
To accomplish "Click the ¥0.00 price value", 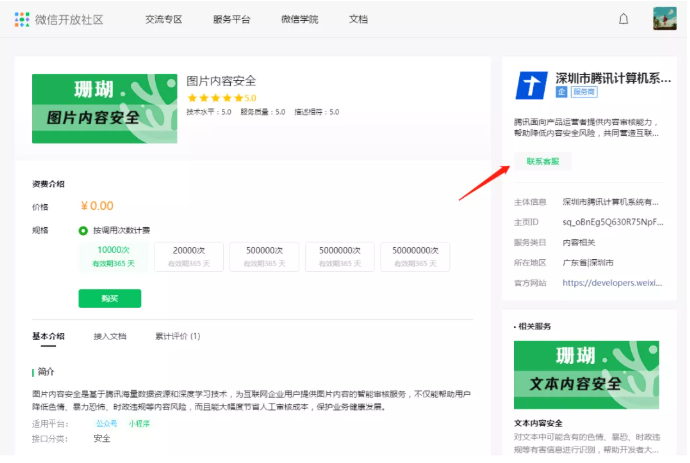I will 97,206.
